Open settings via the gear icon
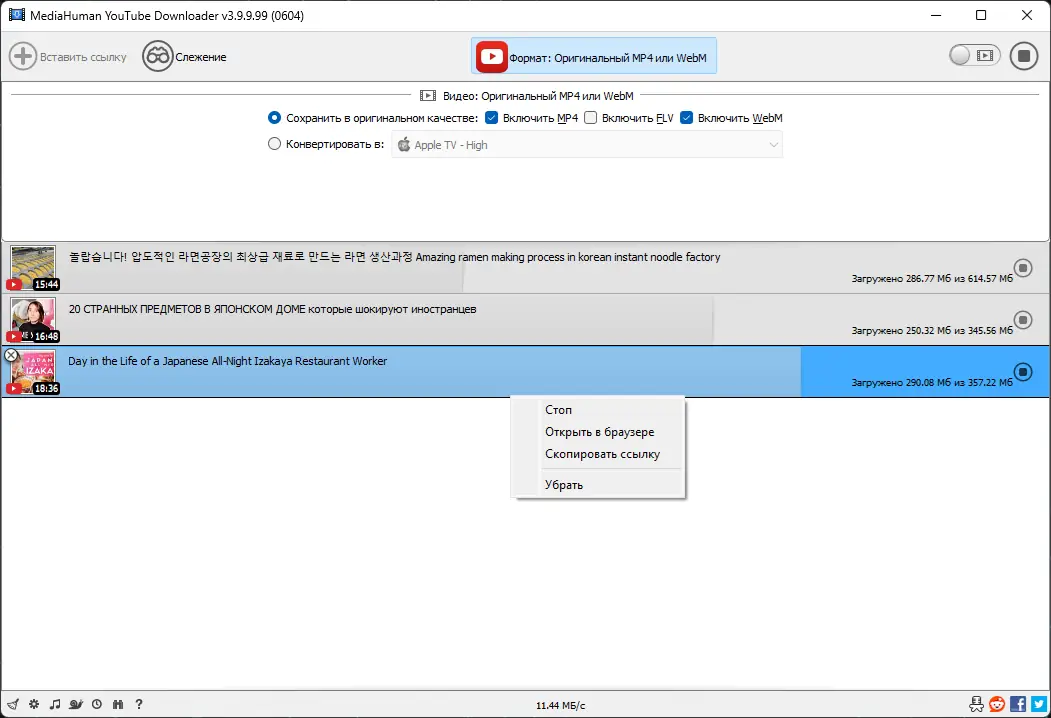This screenshot has height=718, width=1051. (x=34, y=704)
